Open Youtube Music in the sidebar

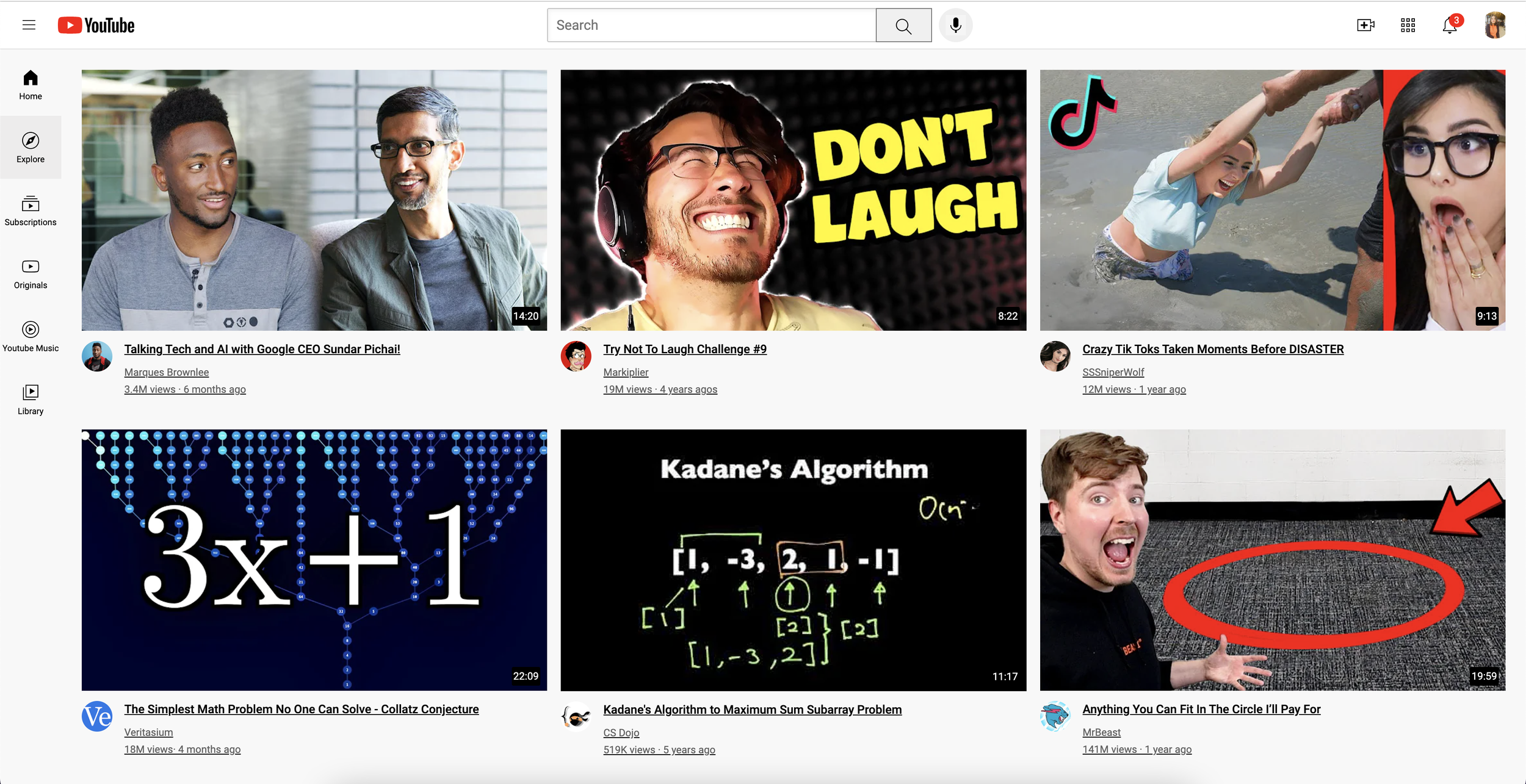tap(31, 336)
